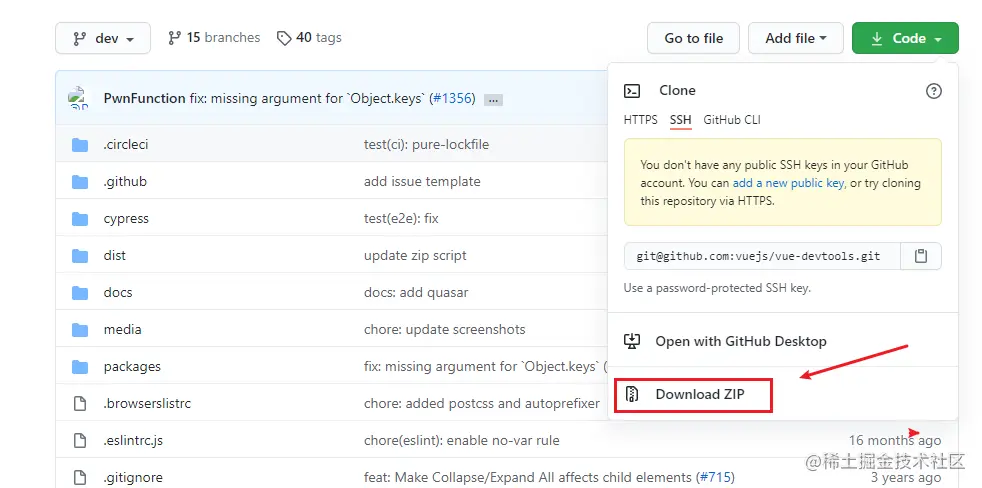Image resolution: width=982 pixels, height=488 pixels.
Task: Open commit docs: add quasar
Action: pos(416,293)
